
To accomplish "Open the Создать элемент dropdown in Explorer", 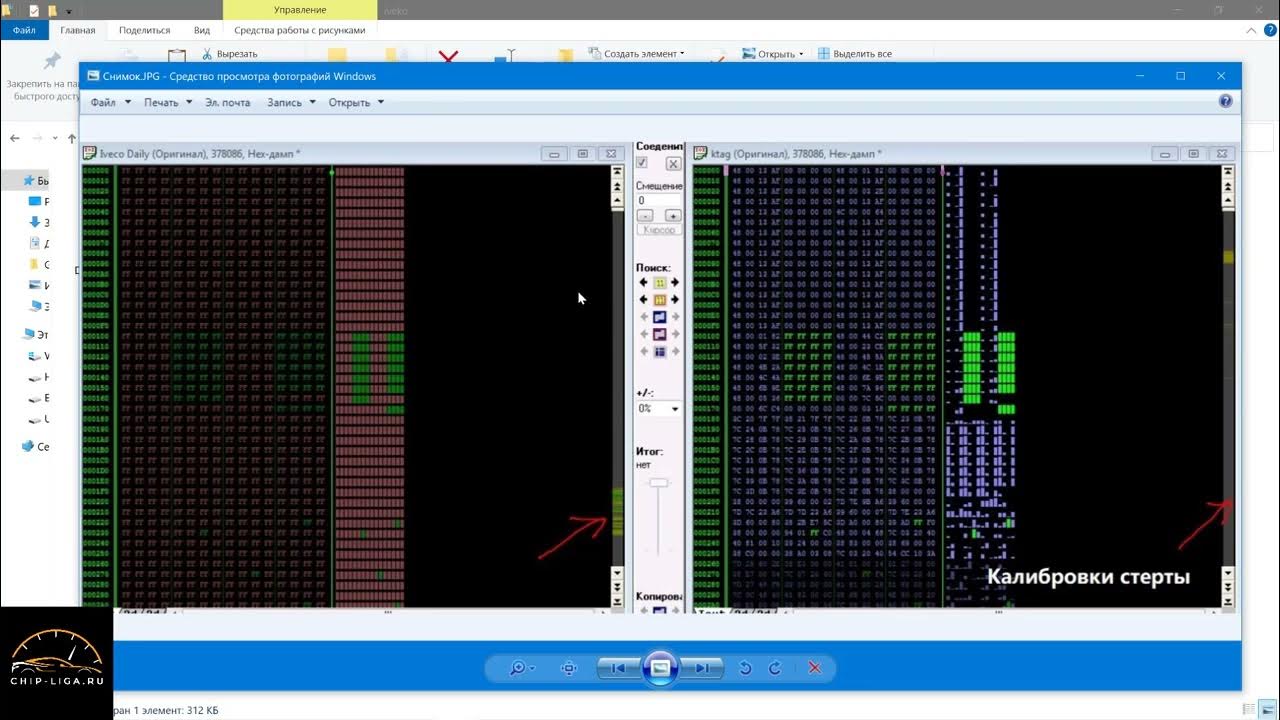I will click(637, 54).
